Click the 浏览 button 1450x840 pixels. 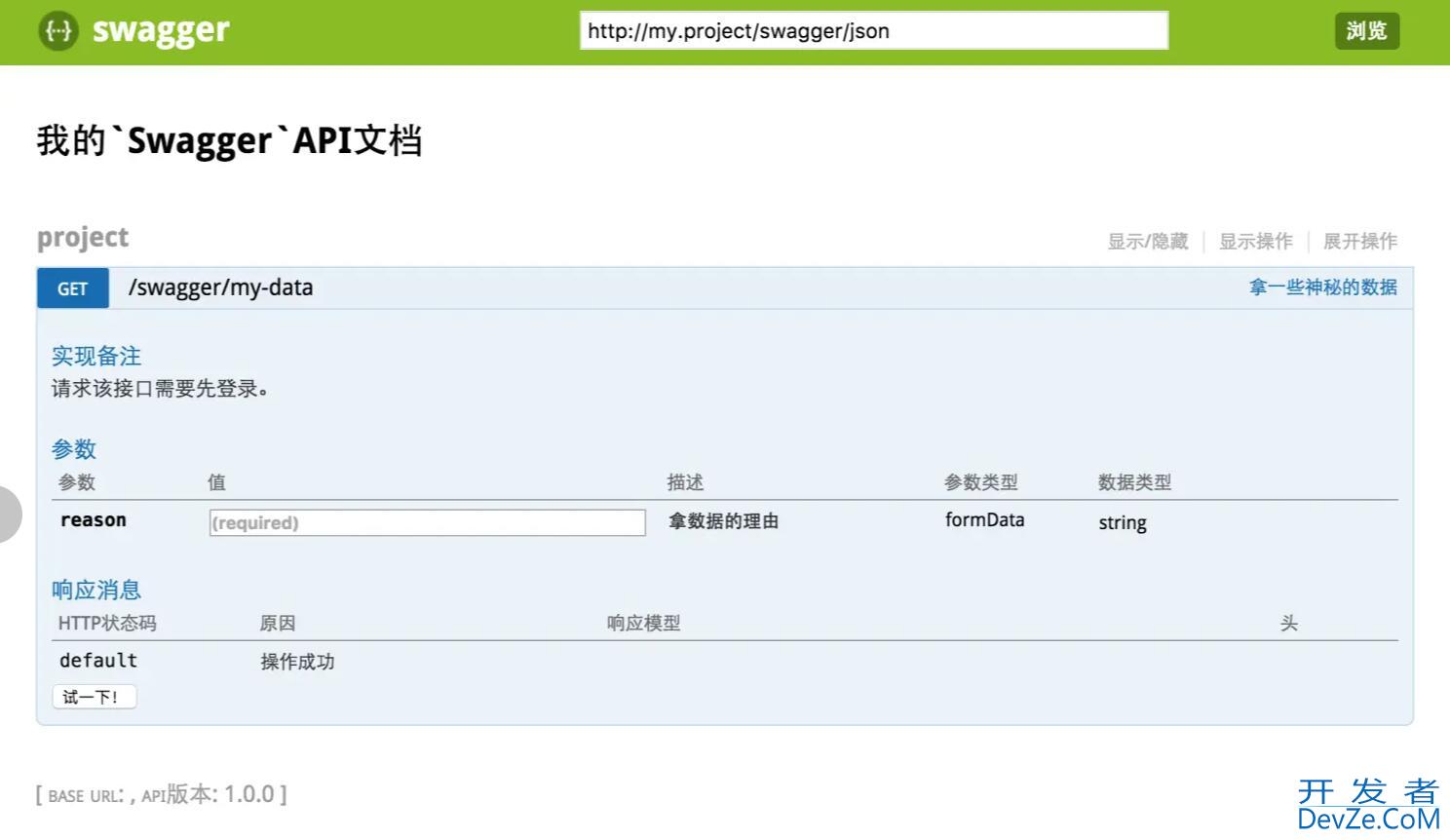click(x=1366, y=30)
